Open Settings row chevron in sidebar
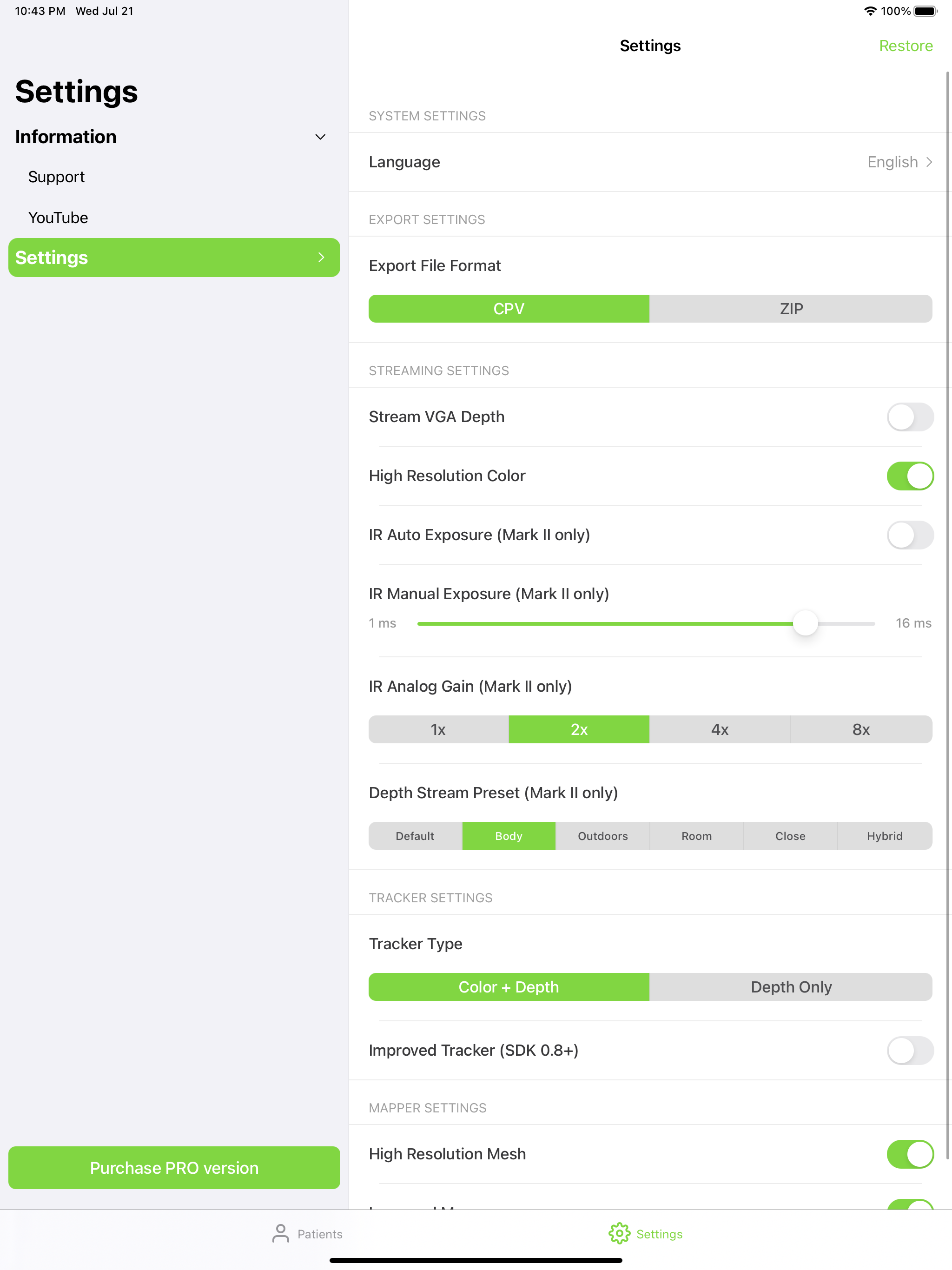This screenshot has height=1270, width=952. [321, 258]
